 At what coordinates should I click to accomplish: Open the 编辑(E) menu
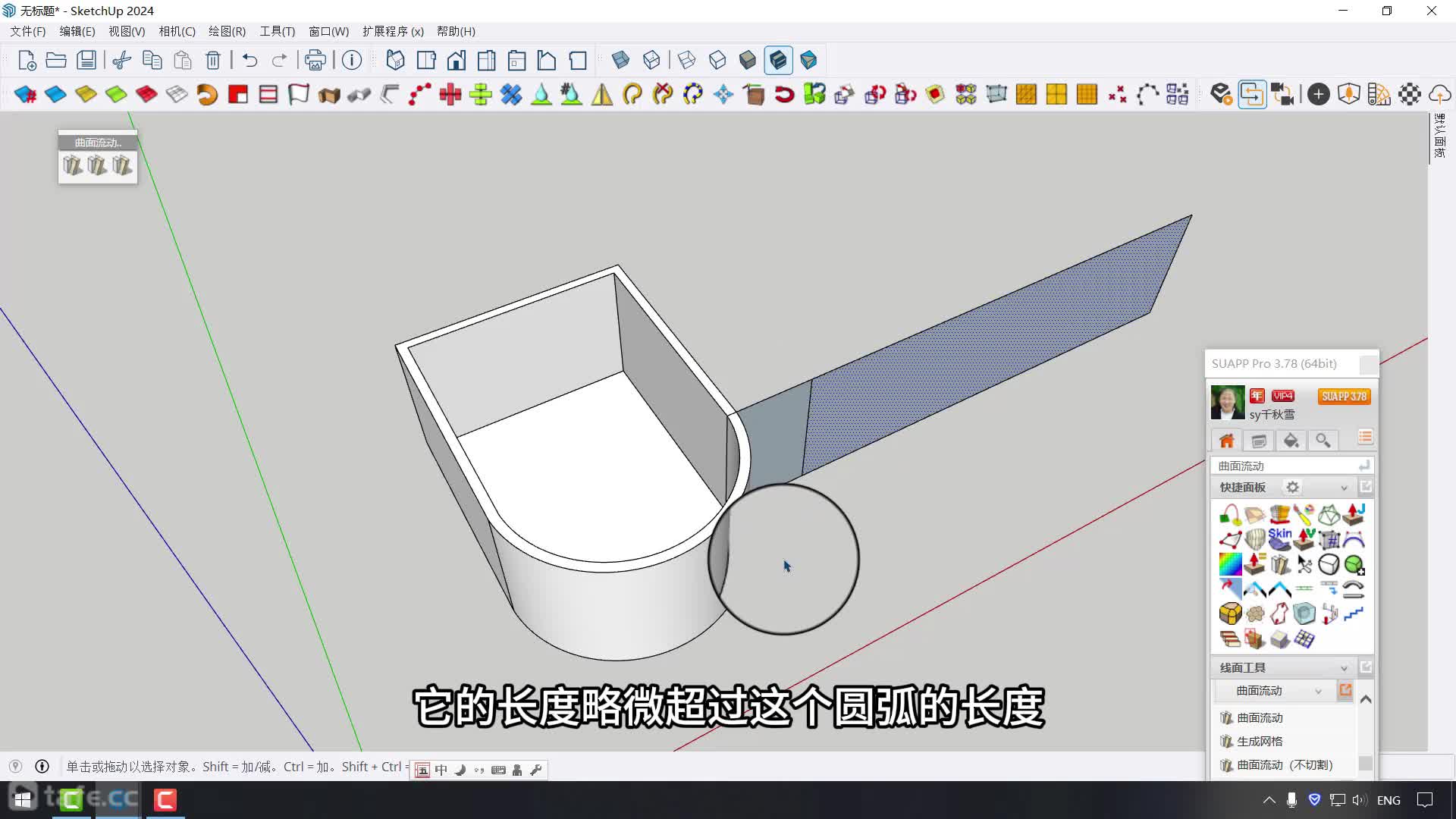pos(77,31)
